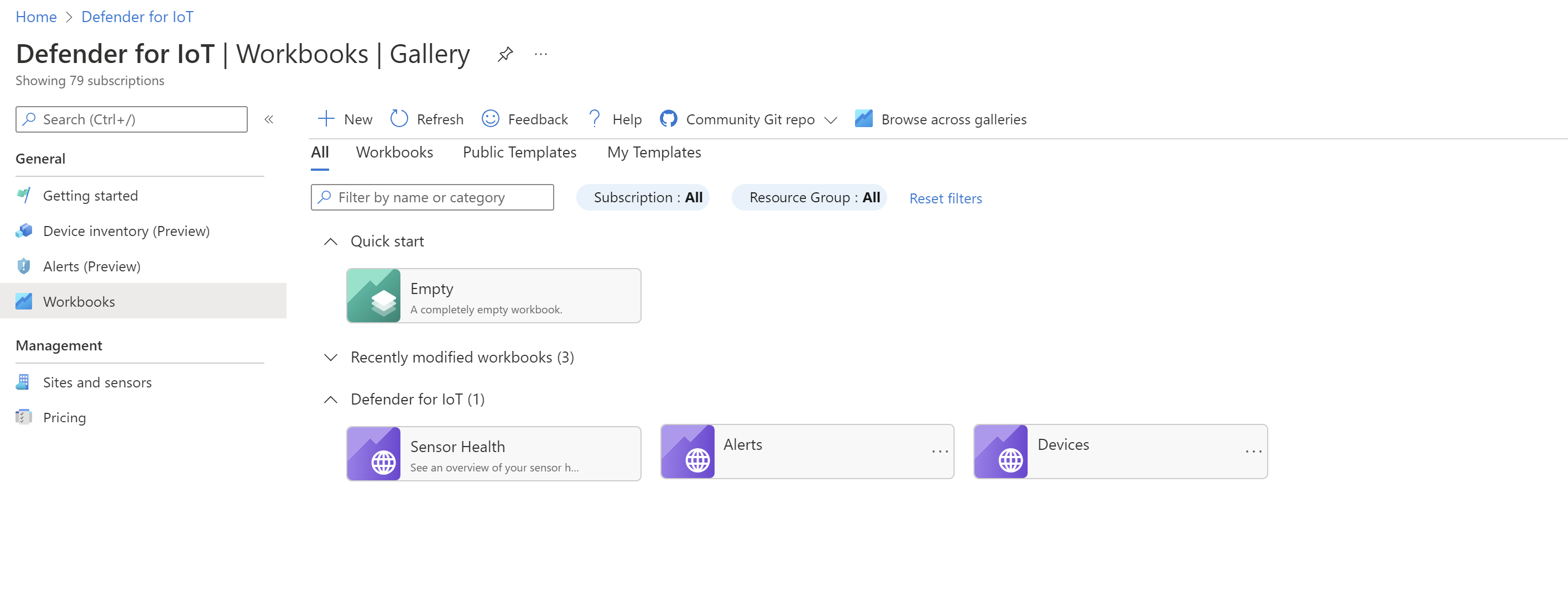This screenshot has height=614, width=1568.
Task: Expand Recently modified workbooks section
Action: (331, 357)
